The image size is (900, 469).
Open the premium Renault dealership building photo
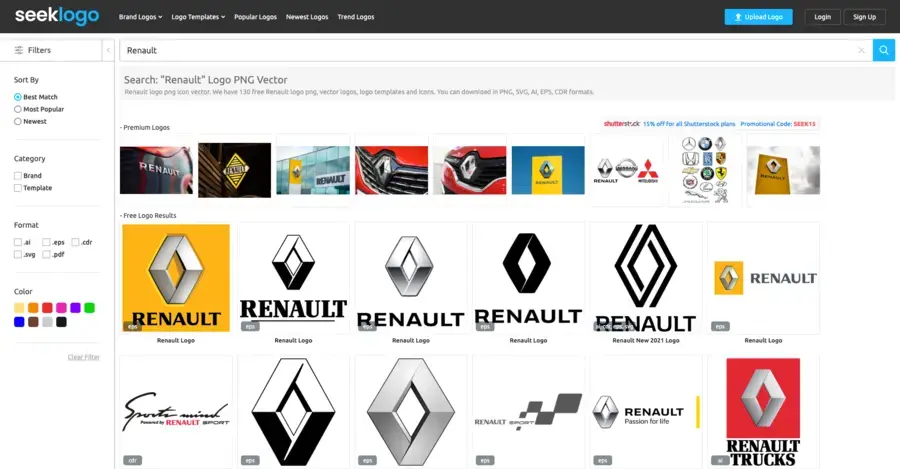(313, 170)
